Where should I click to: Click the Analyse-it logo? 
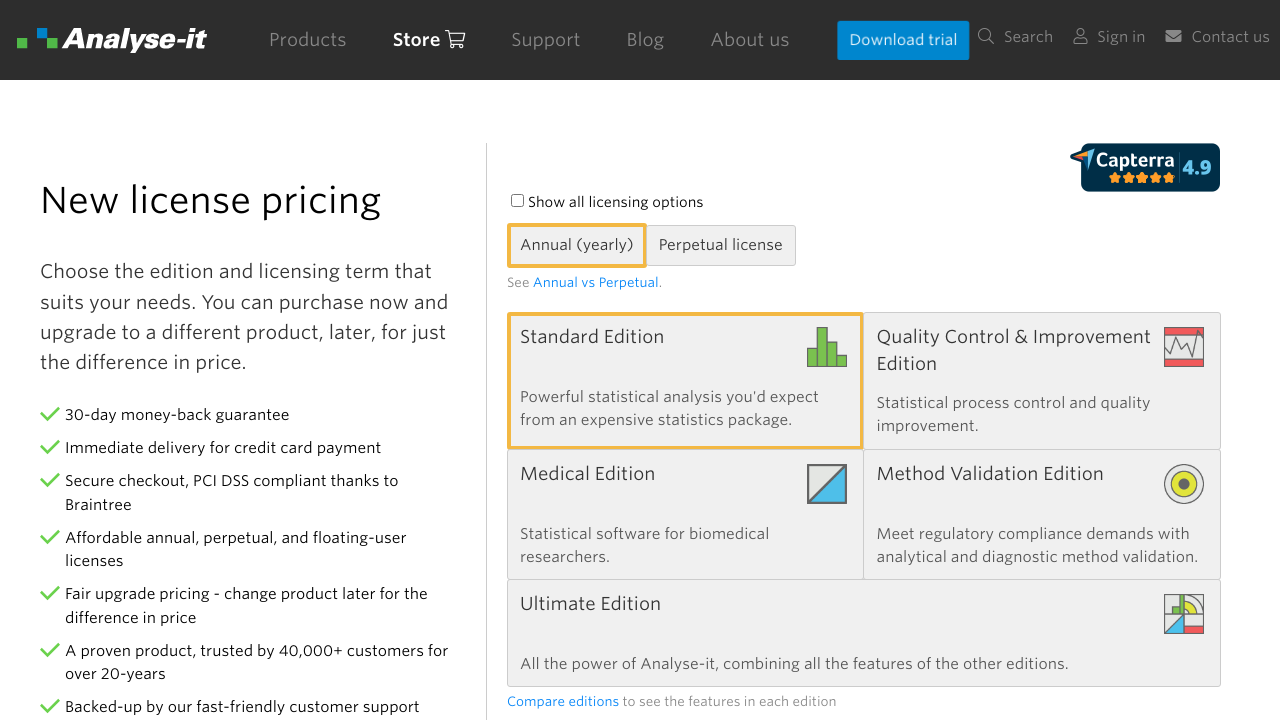click(112, 39)
